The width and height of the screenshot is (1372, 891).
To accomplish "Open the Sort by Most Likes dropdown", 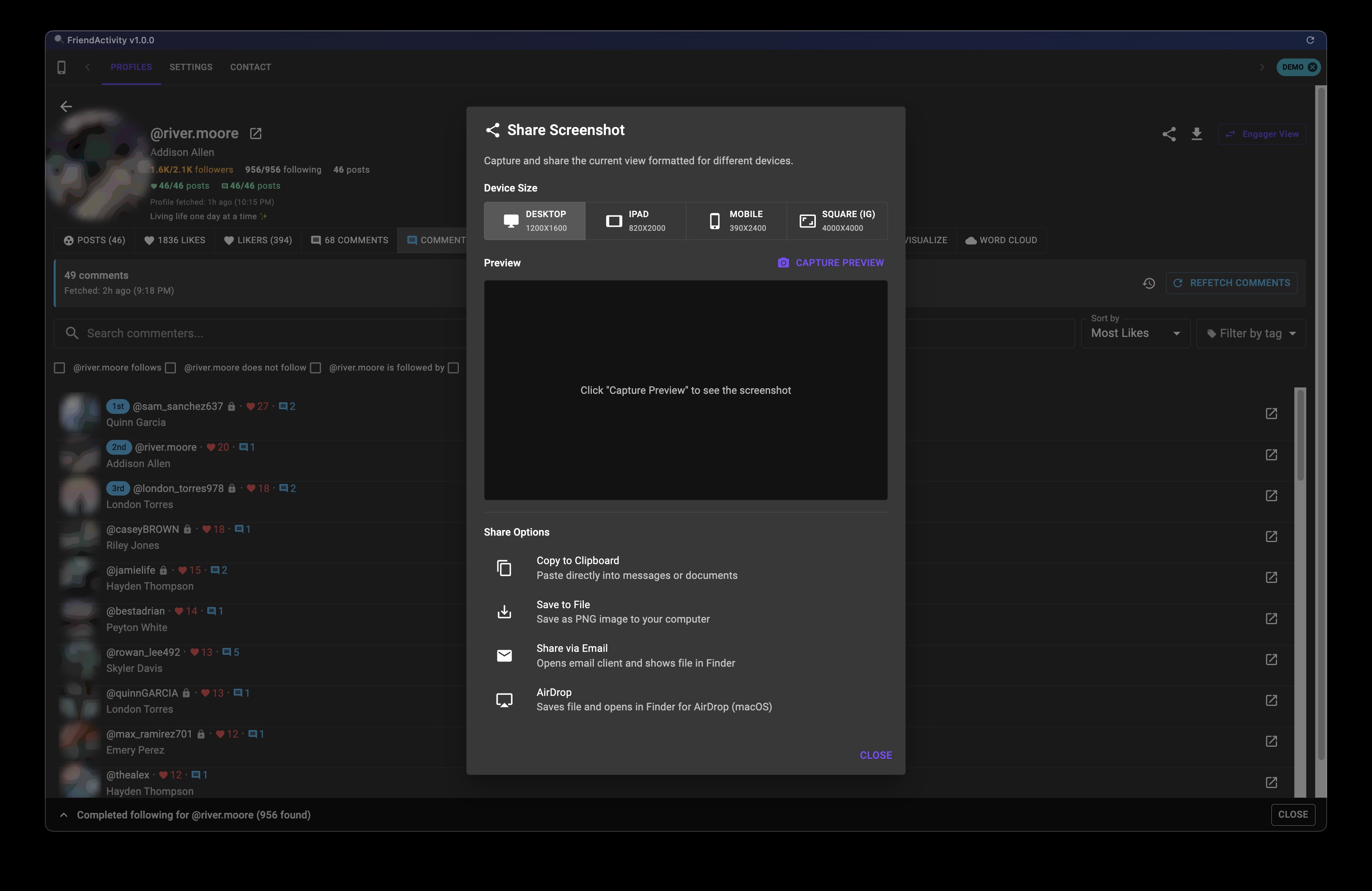I will (1134, 333).
